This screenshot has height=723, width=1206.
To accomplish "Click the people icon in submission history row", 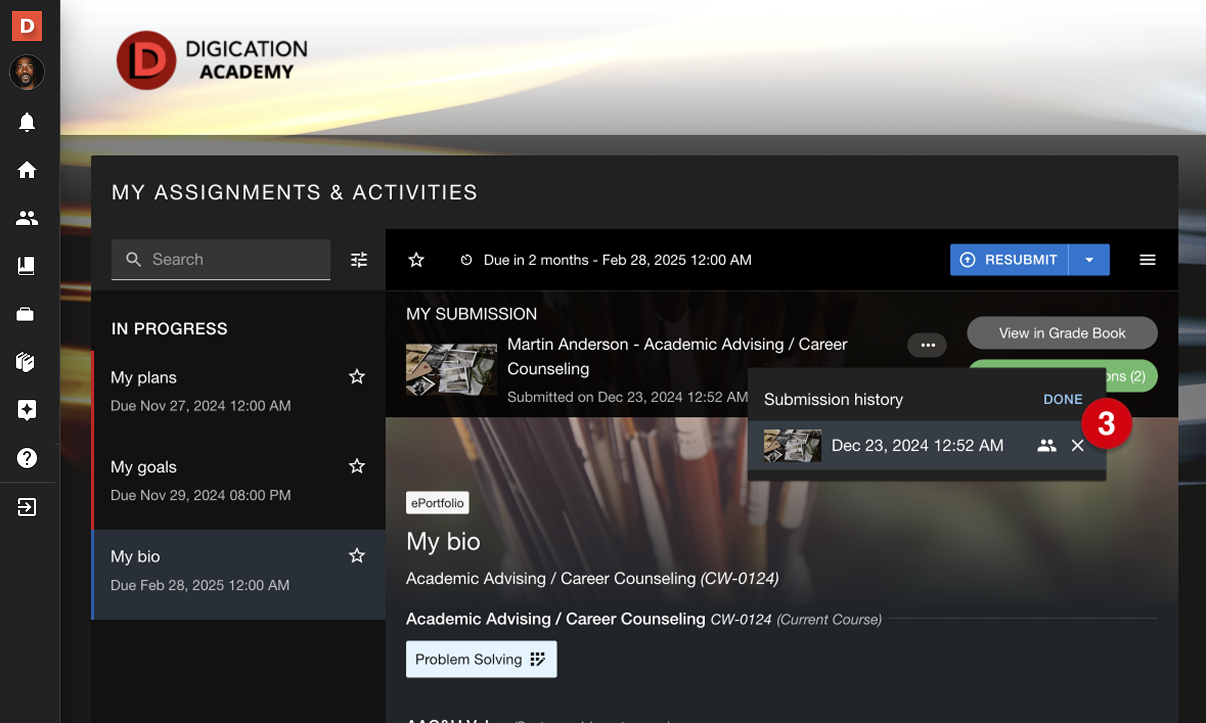I will click(1047, 446).
